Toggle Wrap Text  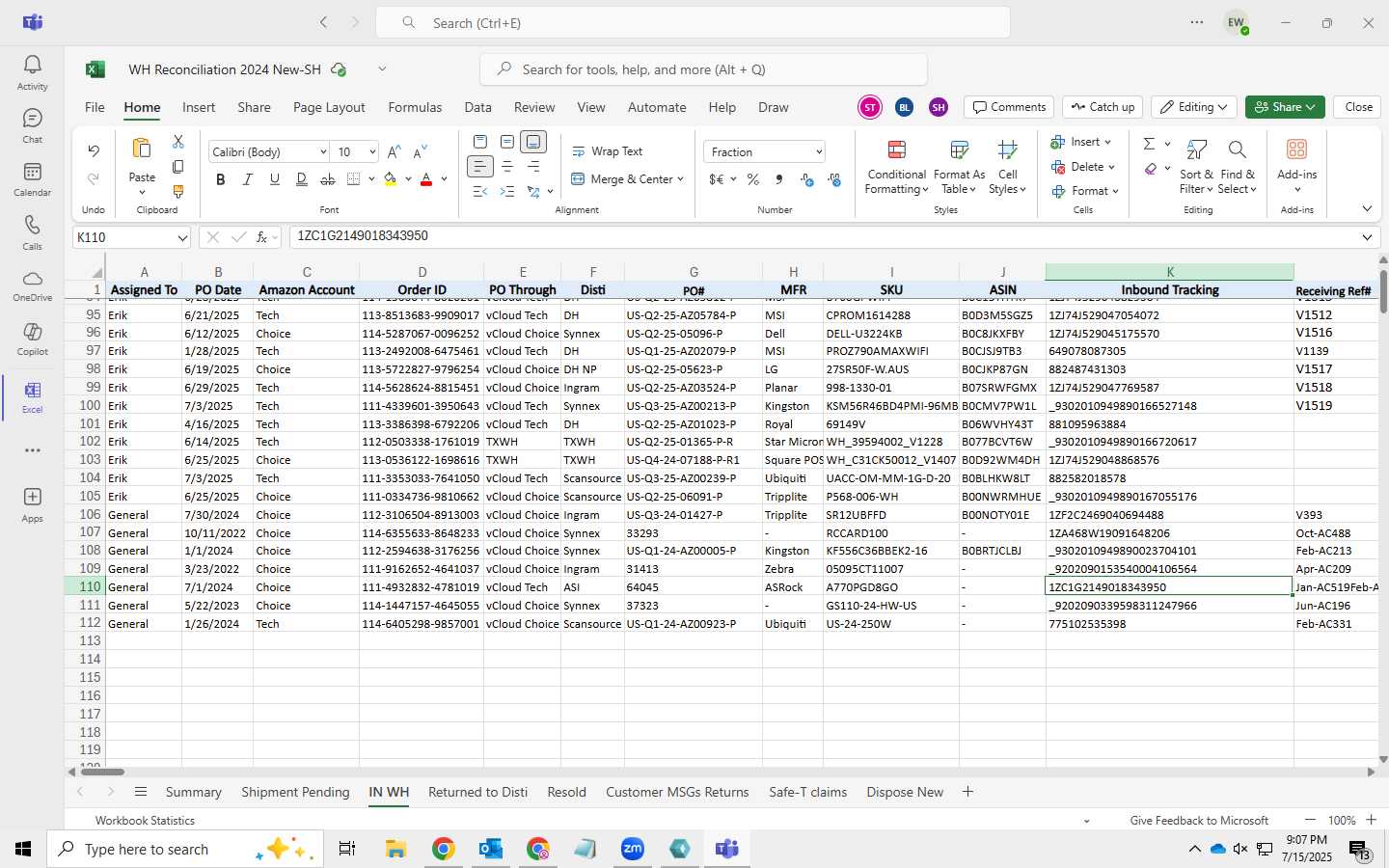coord(608,151)
